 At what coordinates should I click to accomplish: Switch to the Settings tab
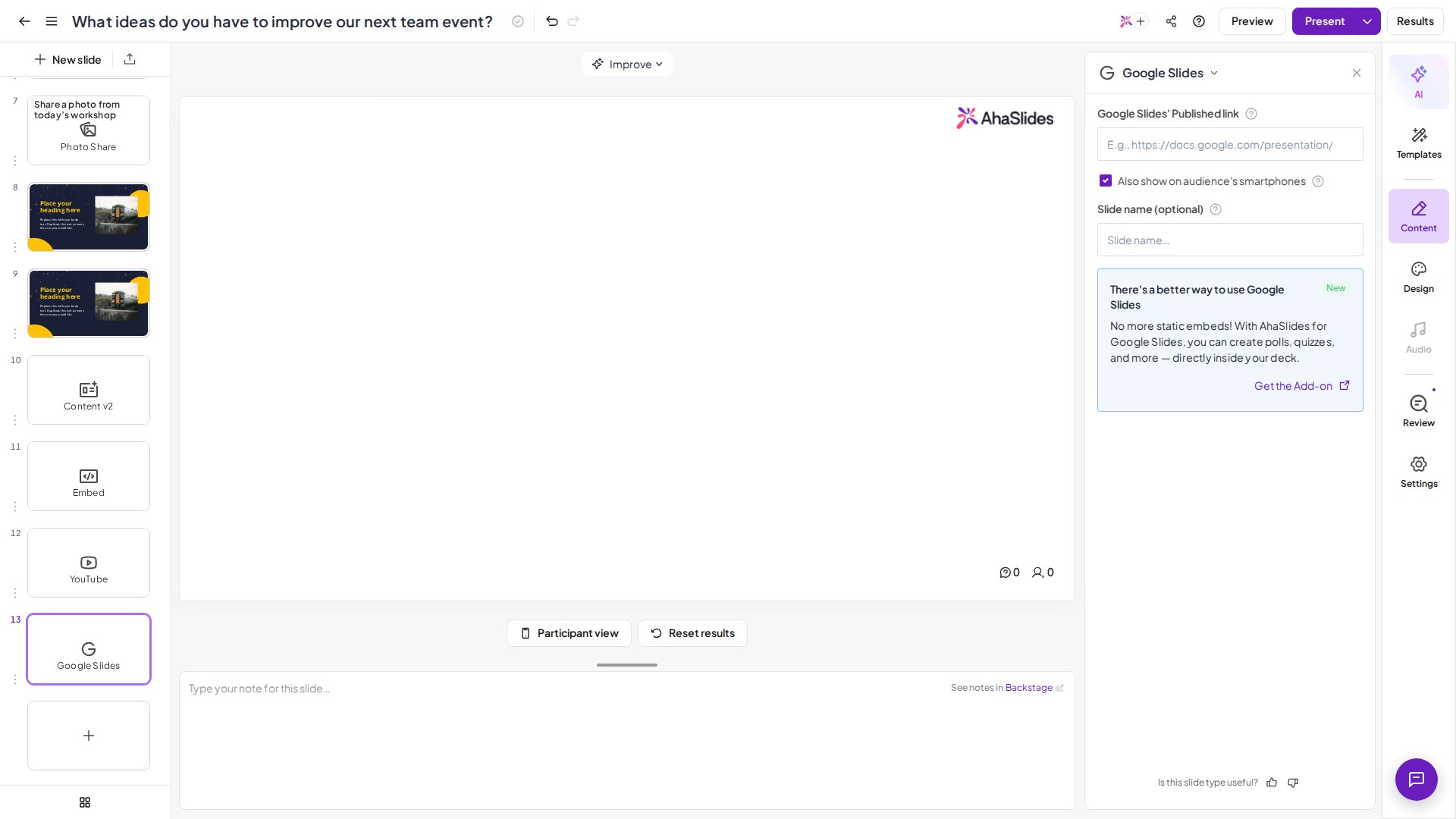pos(1418,472)
